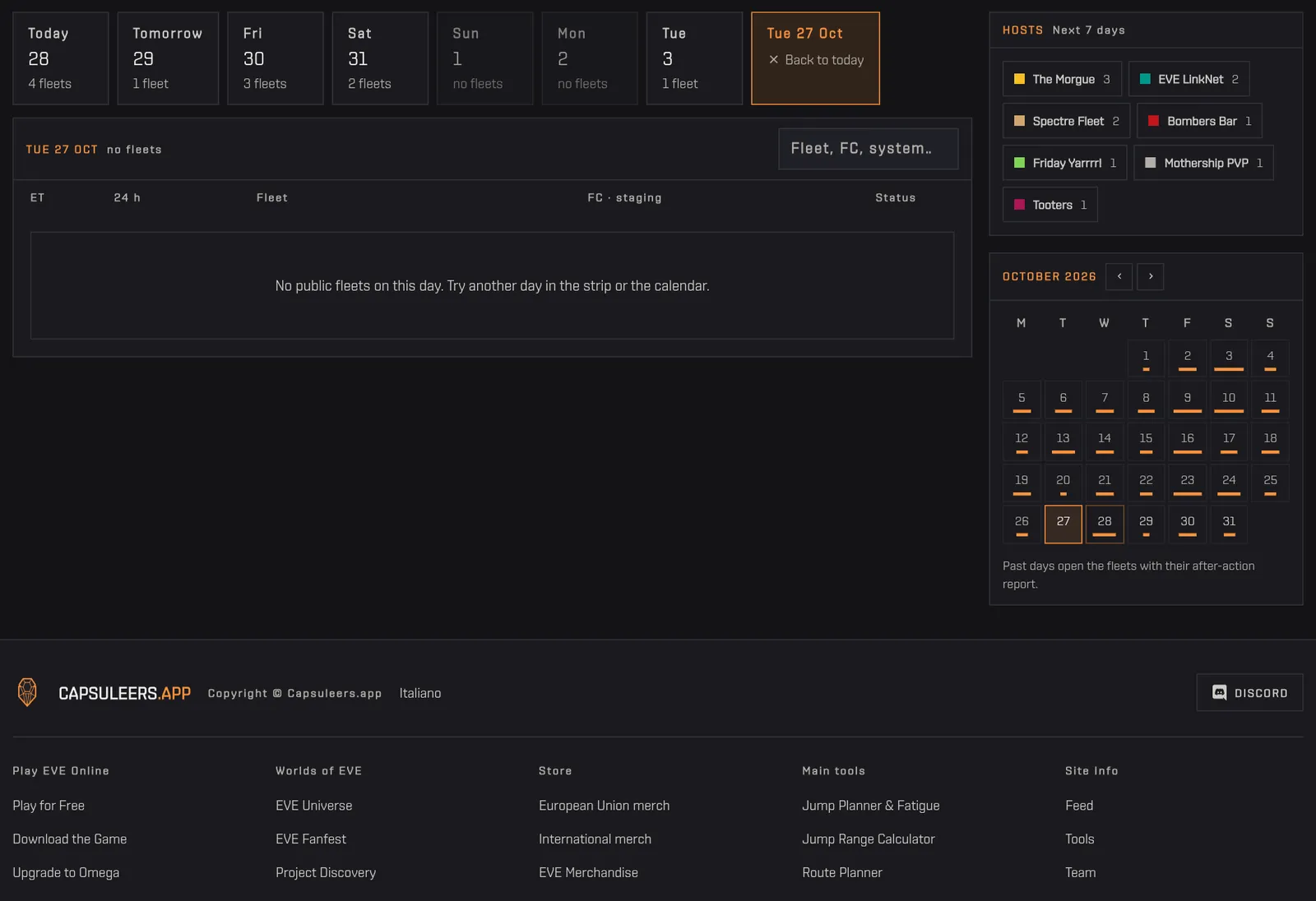This screenshot has height=901, width=1316.
Task: Open Play for Free link
Action: click(49, 806)
